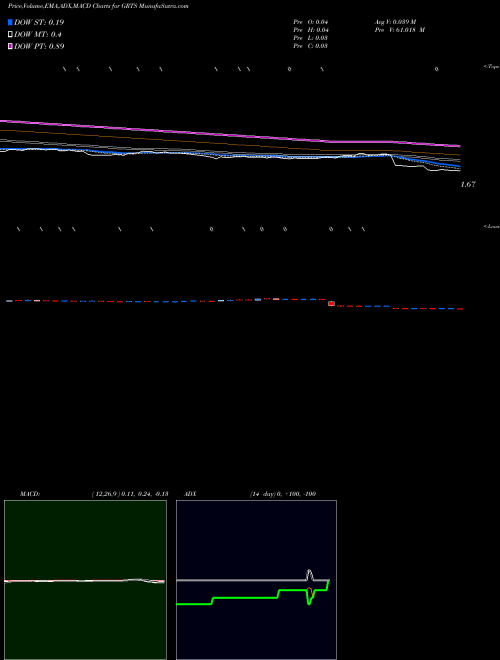Open the dark blue ADX chart panel

click(x=256, y=580)
